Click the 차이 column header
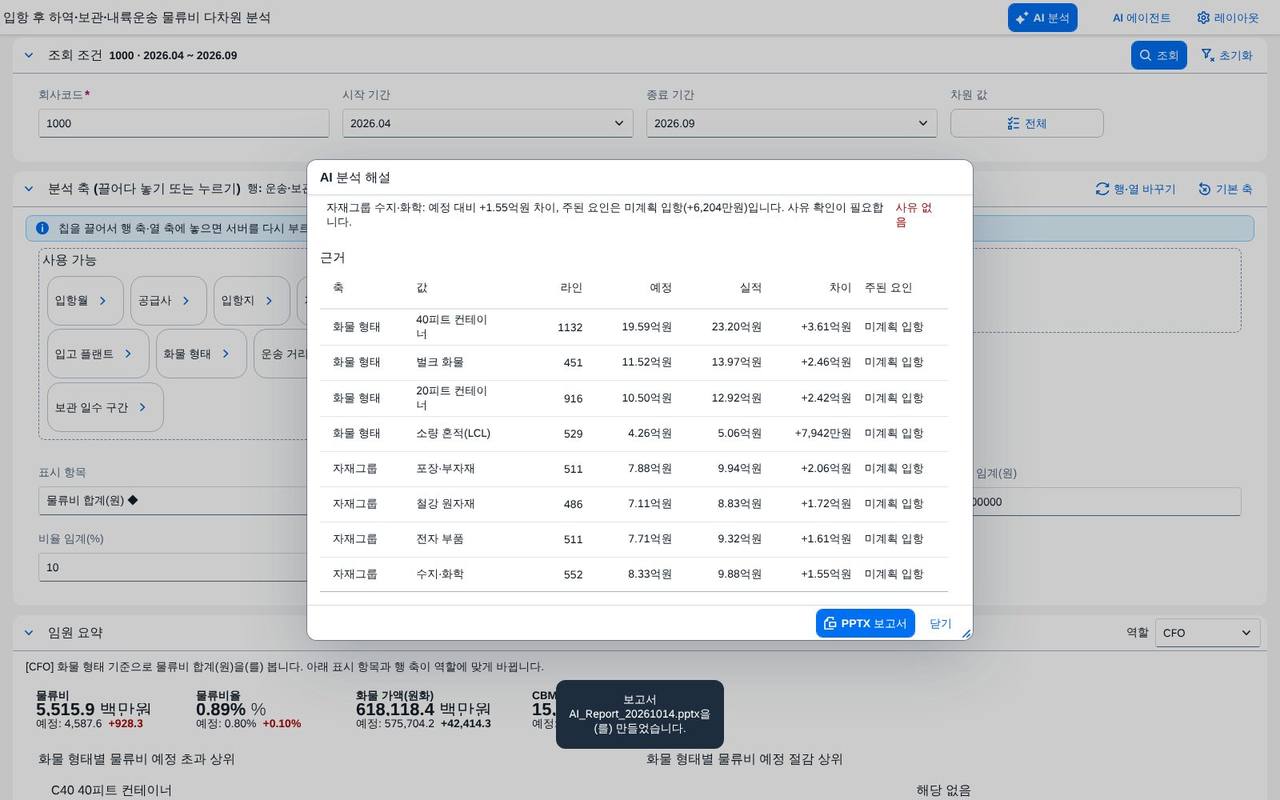This screenshot has width=1280, height=800. tap(840, 288)
